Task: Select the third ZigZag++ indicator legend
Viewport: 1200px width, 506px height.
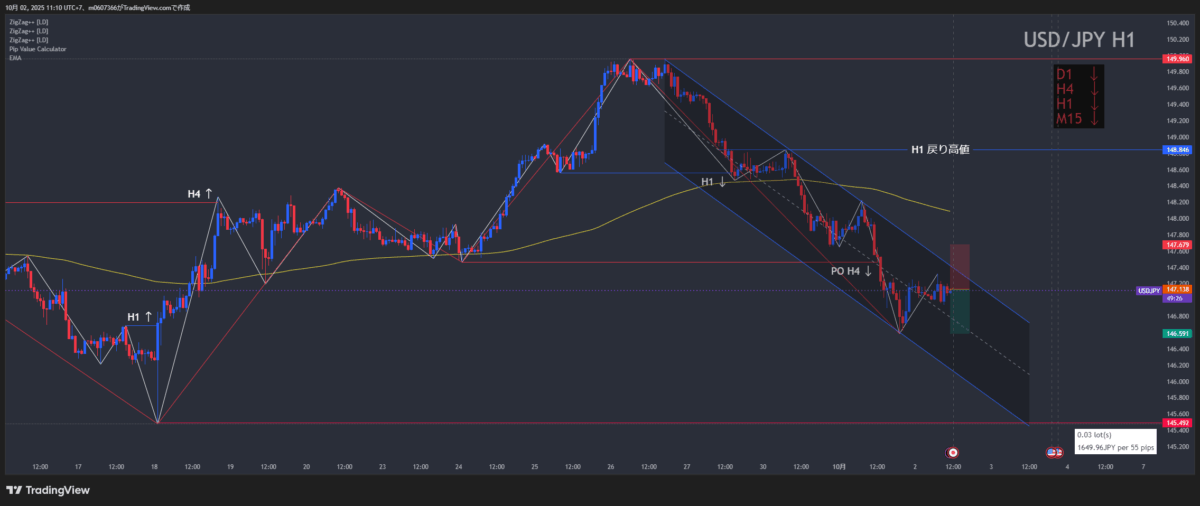Action: pos(28,39)
